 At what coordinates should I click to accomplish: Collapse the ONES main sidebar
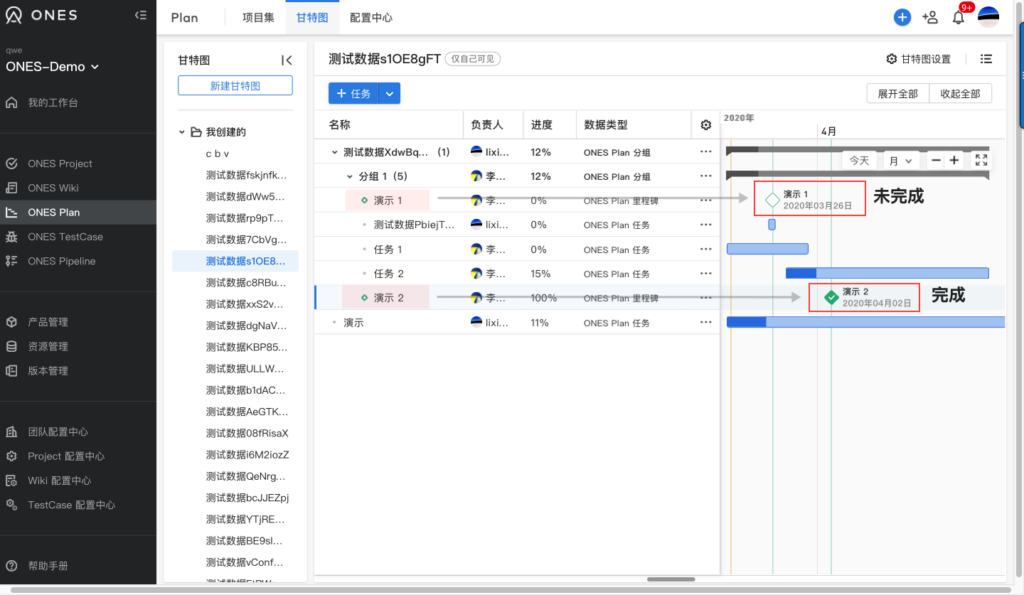point(140,15)
